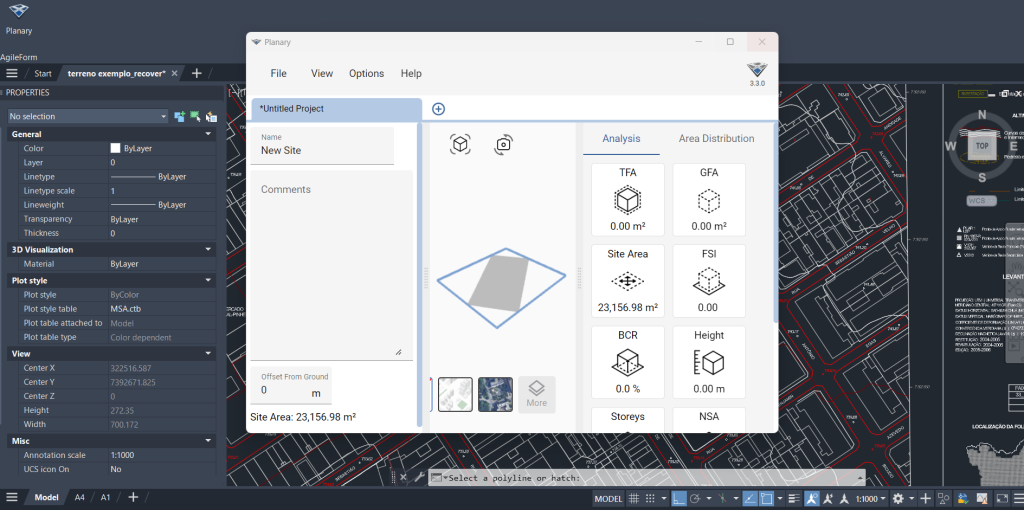Viewport: 1024px width, 510px height.
Task: Toggle snap mode dots in status bar
Action: [650, 499]
